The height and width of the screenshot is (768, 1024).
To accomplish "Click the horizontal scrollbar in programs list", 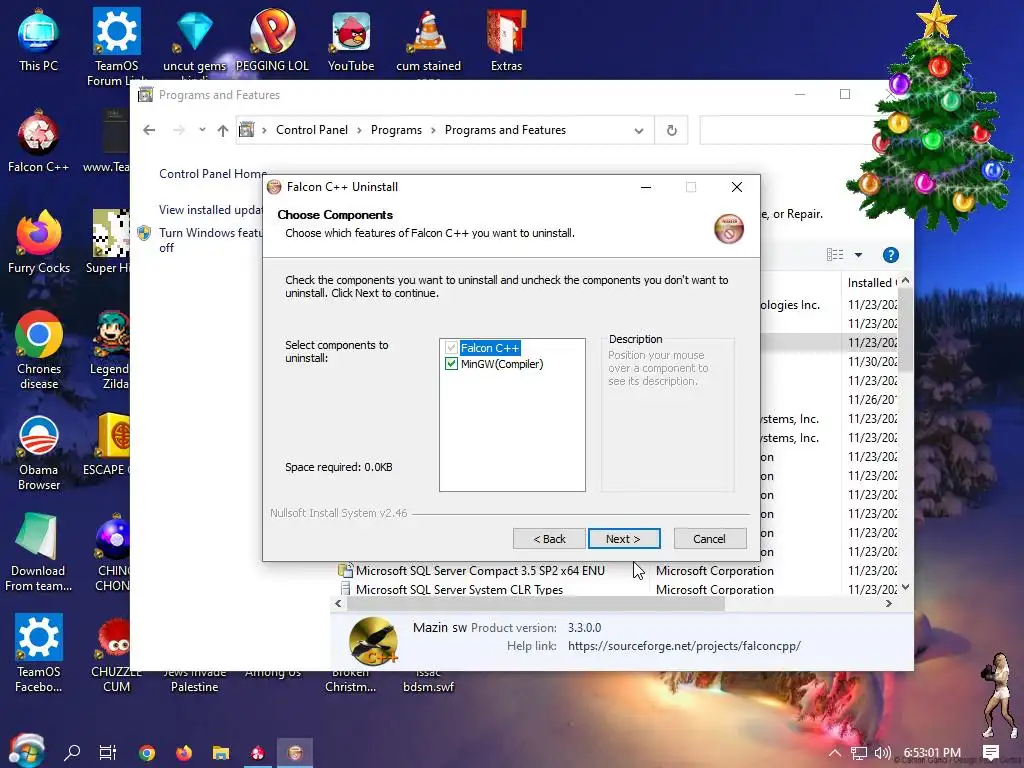I will point(534,604).
